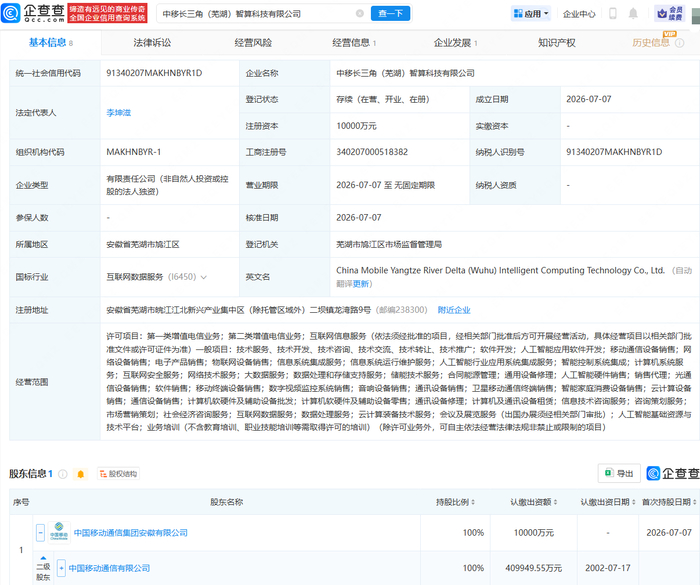This screenshot has width=700, height=585.
Task: Collapse the 中国移动通信集团安徽有限公司 row
Action: 41,532
